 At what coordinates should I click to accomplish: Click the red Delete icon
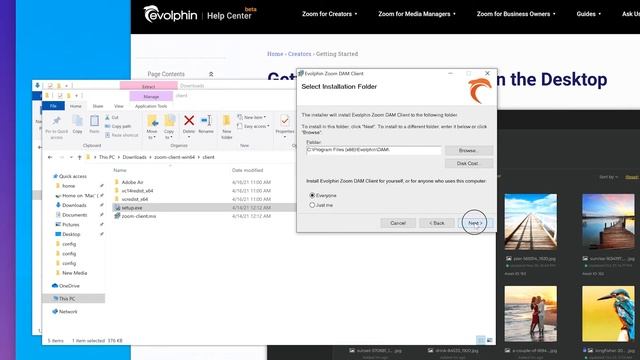point(189,120)
